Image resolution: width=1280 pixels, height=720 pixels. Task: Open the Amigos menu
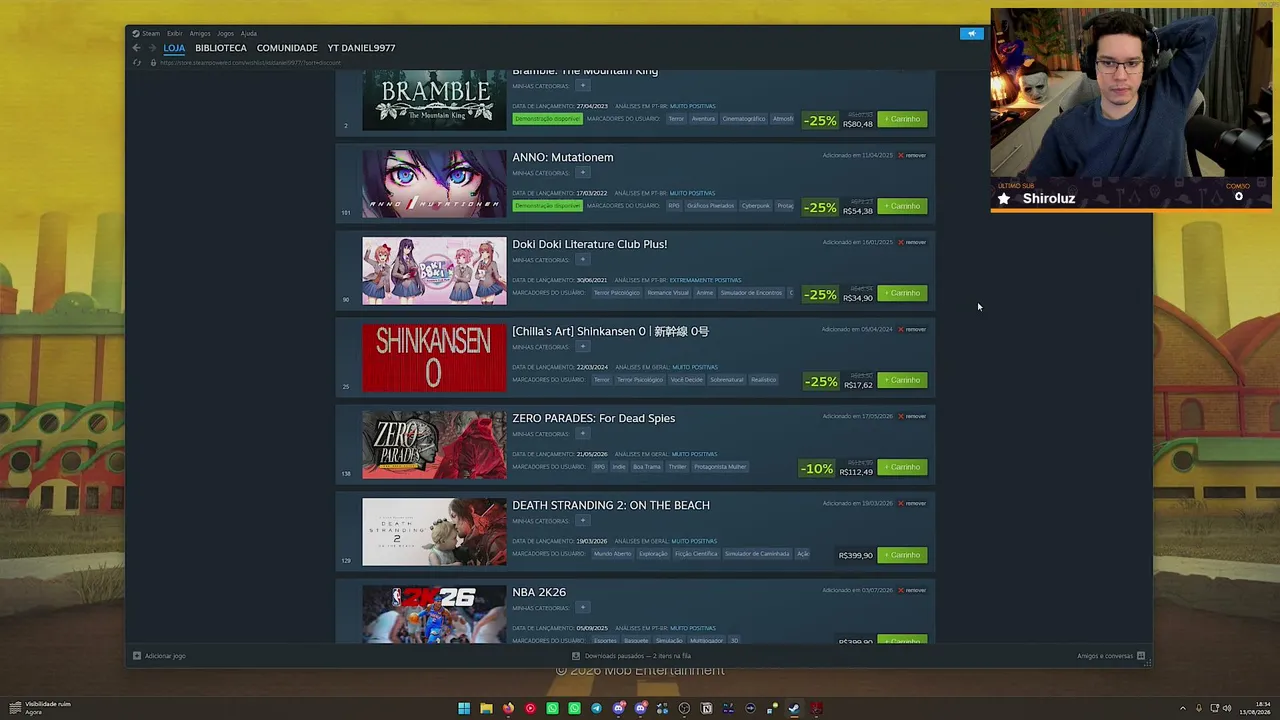(200, 33)
